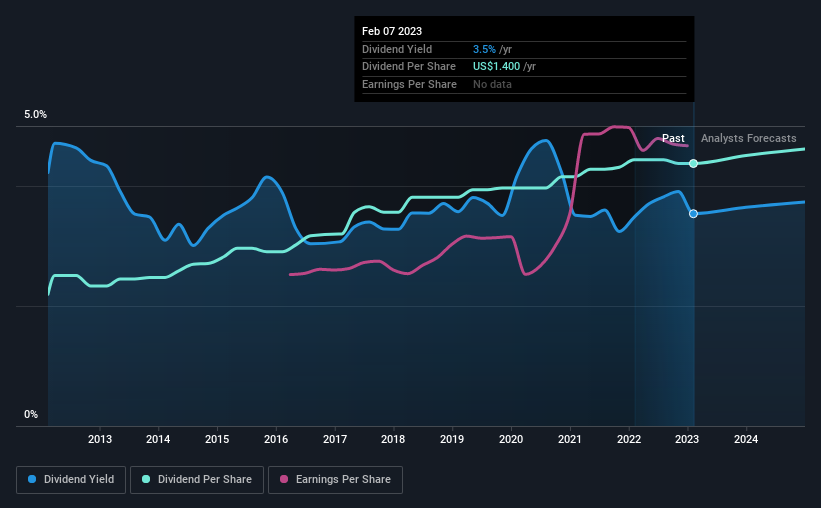Click the teal Dividend Per Share data point marker

tap(693, 163)
